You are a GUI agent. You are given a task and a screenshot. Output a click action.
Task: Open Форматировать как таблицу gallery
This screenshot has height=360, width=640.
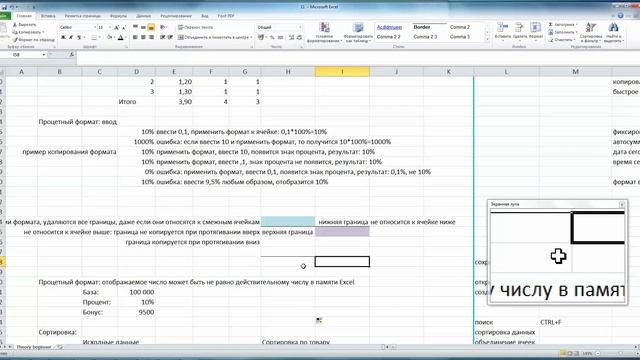click(358, 33)
